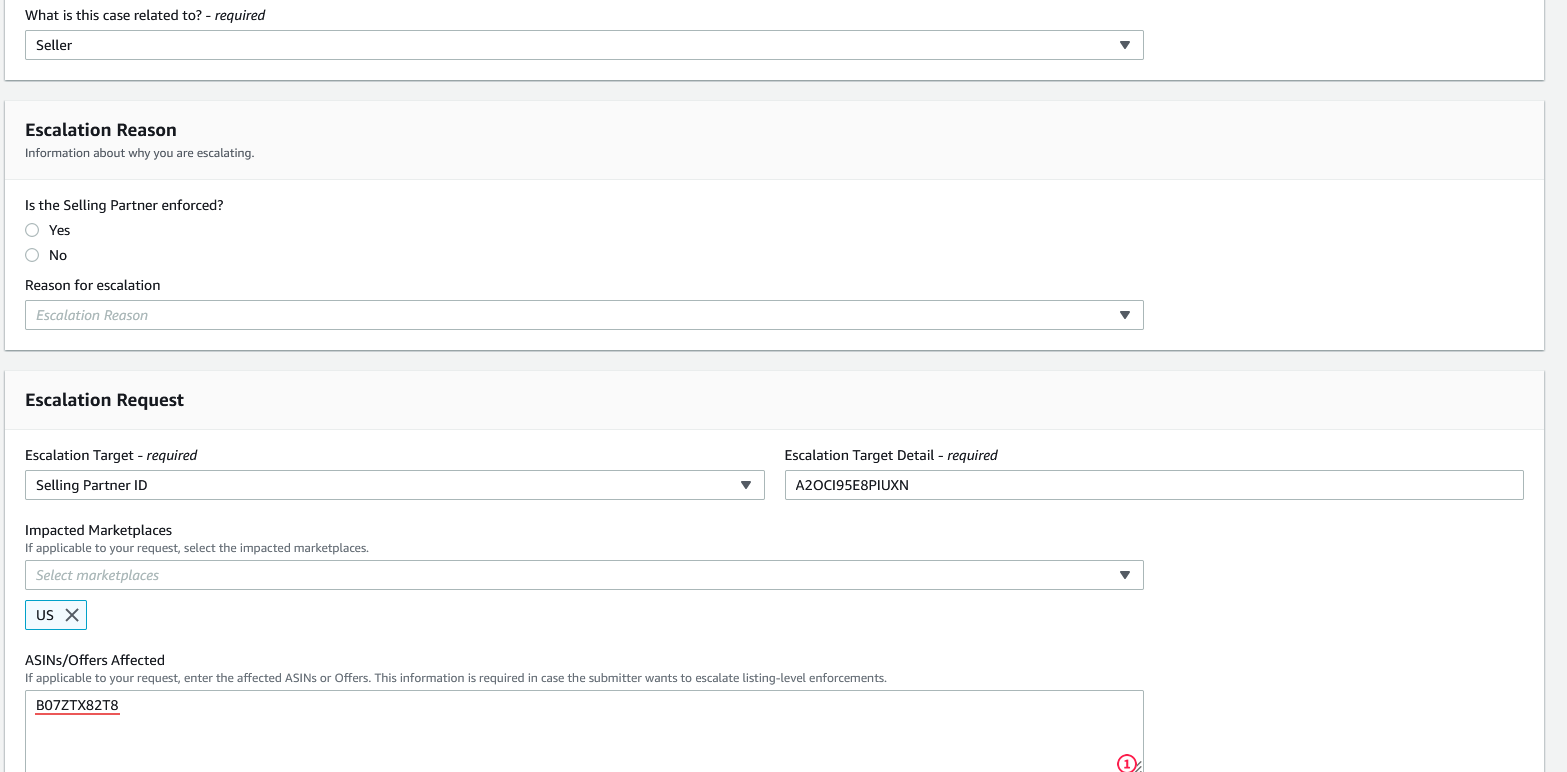Click the Escalation Request section heading
1567x772 pixels.
tap(104, 400)
